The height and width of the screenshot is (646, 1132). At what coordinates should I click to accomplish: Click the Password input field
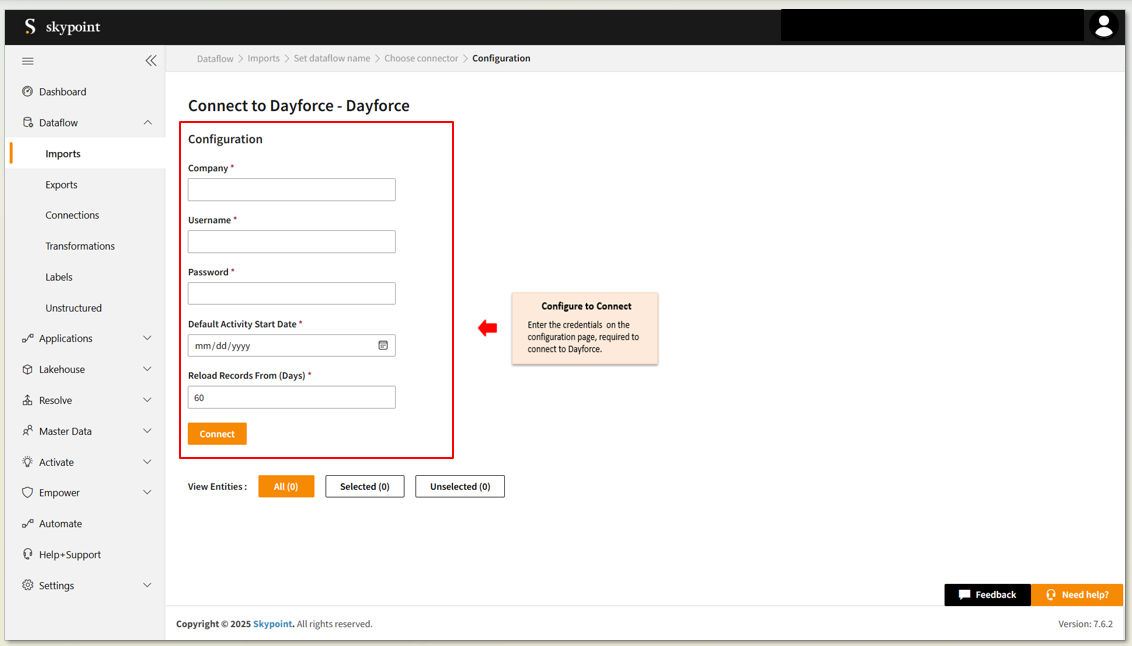292,294
